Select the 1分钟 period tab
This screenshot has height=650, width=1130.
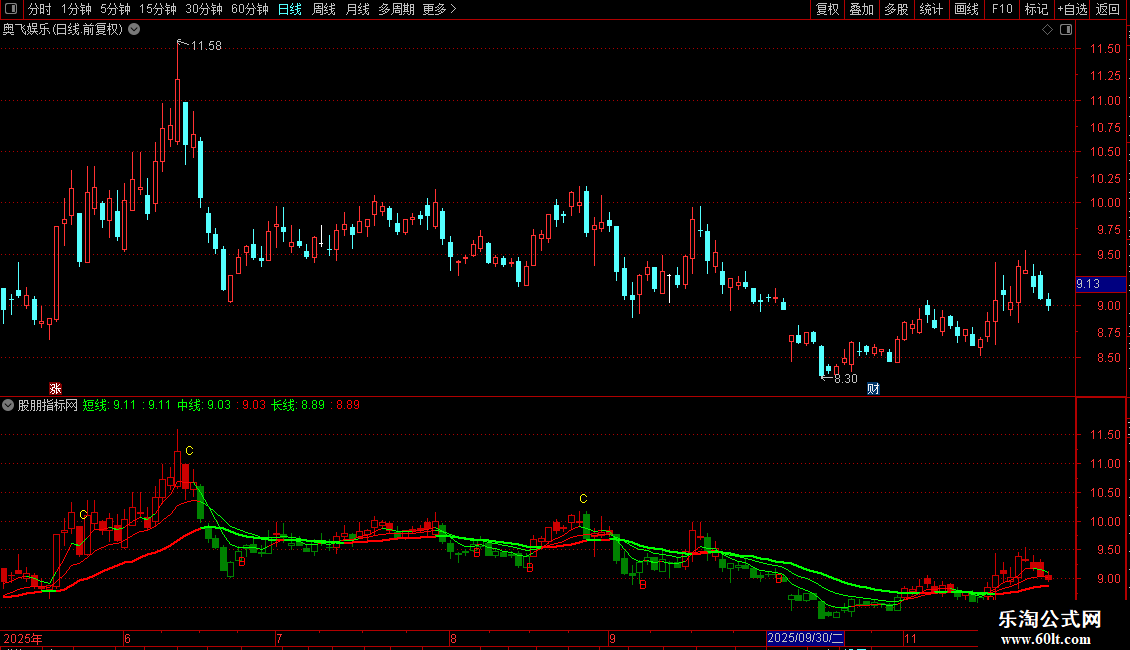[76, 9]
